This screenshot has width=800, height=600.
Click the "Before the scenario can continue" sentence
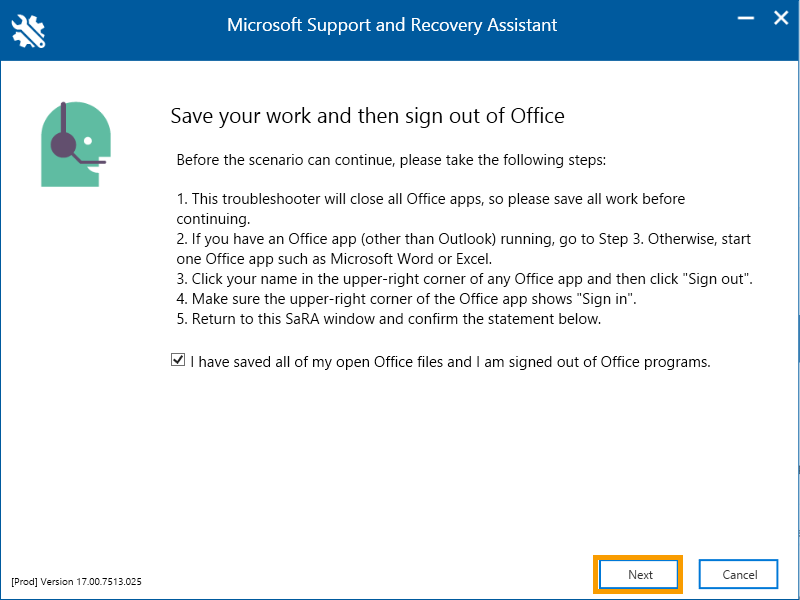(x=391, y=160)
